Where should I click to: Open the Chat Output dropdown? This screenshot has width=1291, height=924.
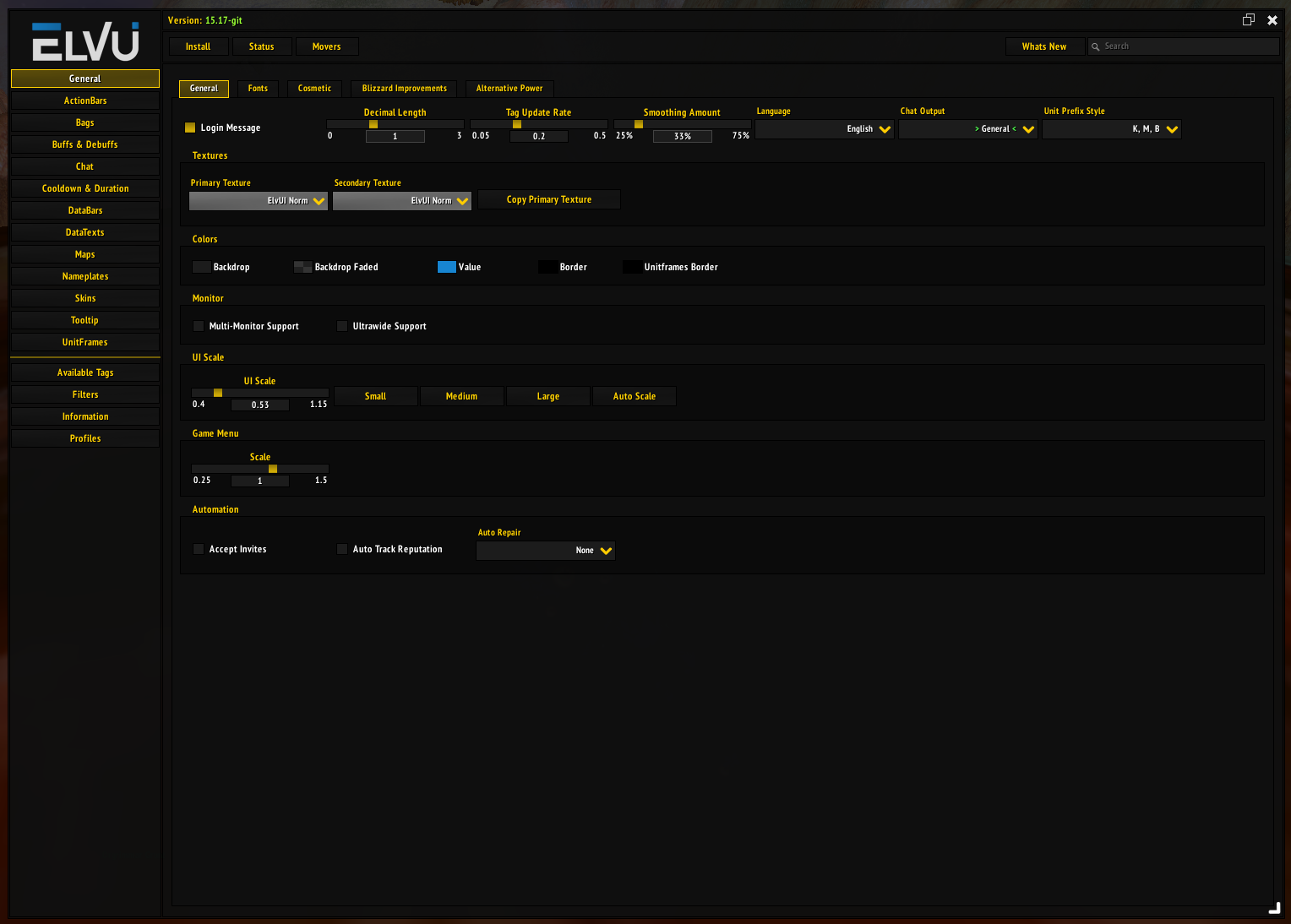click(968, 129)
